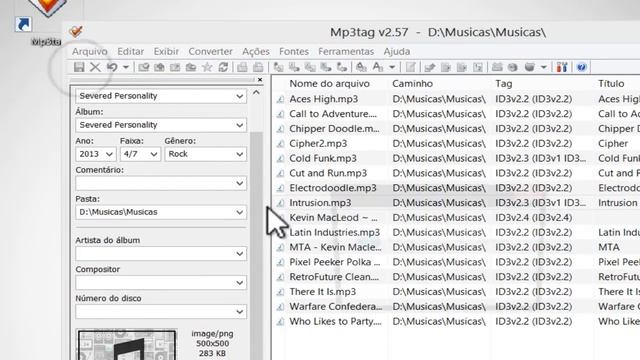This screenshot has height=360, width=640.
Task: Click ID3v2.4 tag cell of Kevin MacLeod row
Action: pos(533,218)
